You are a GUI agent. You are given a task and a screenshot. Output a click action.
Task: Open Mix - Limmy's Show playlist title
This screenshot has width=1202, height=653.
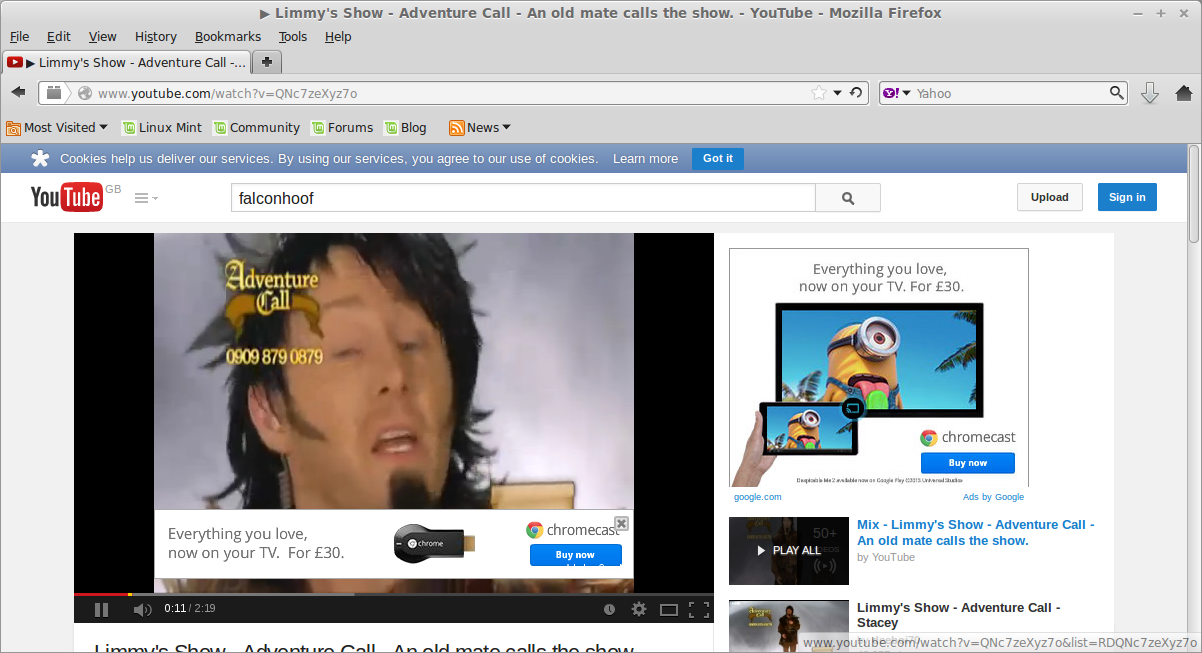tap(975, 532)
